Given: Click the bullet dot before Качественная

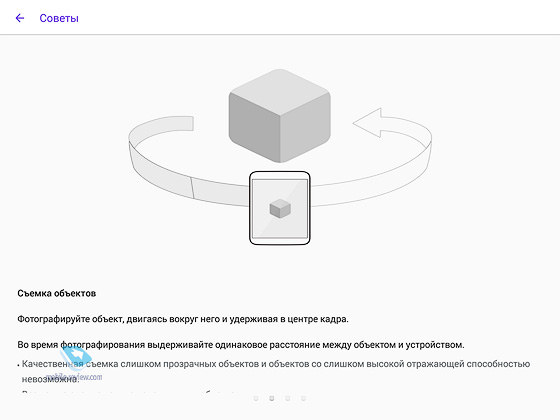Looking at the screenshot, I should click(18, 366).
